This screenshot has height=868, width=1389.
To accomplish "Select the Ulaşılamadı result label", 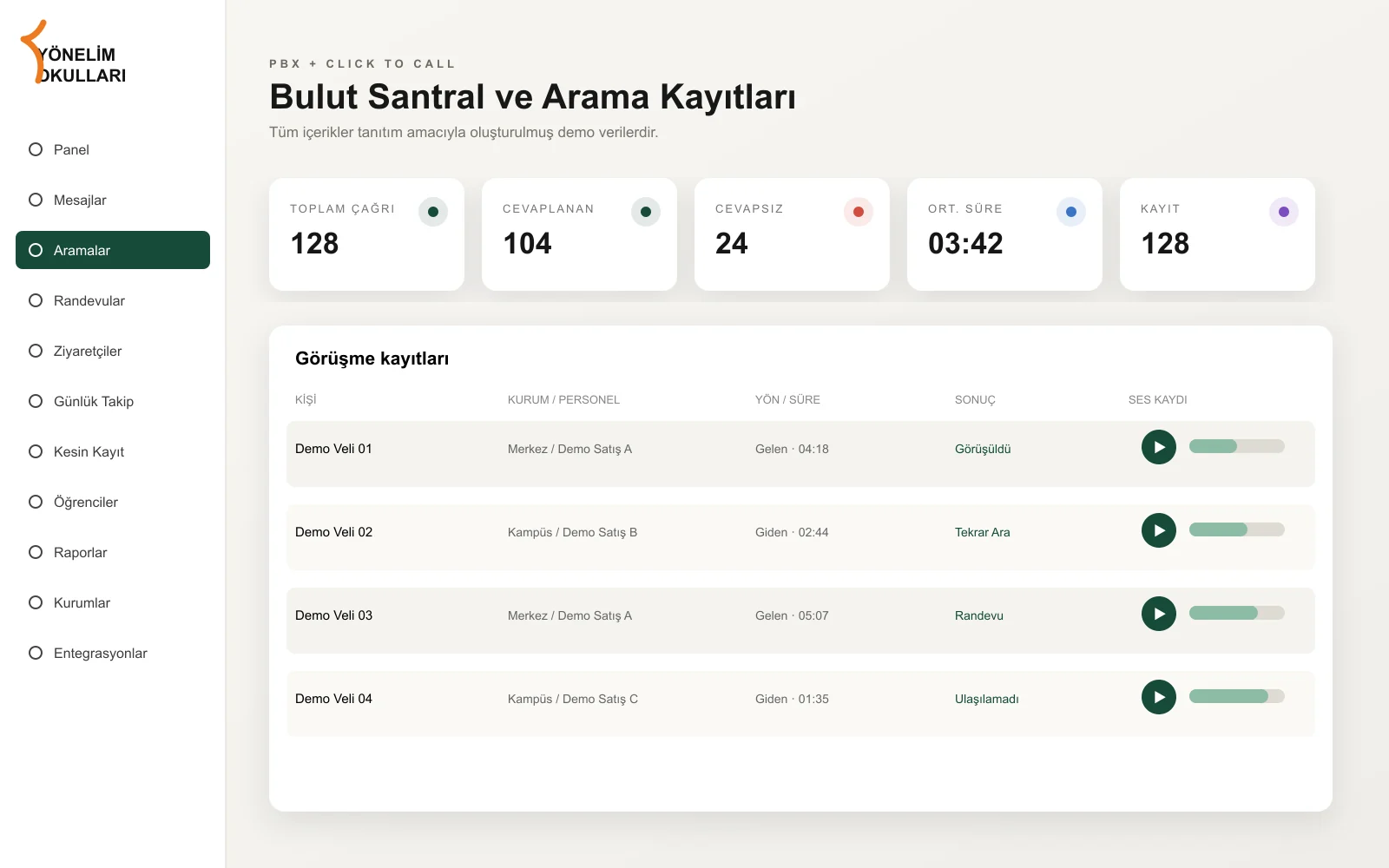I will (987, 699).
